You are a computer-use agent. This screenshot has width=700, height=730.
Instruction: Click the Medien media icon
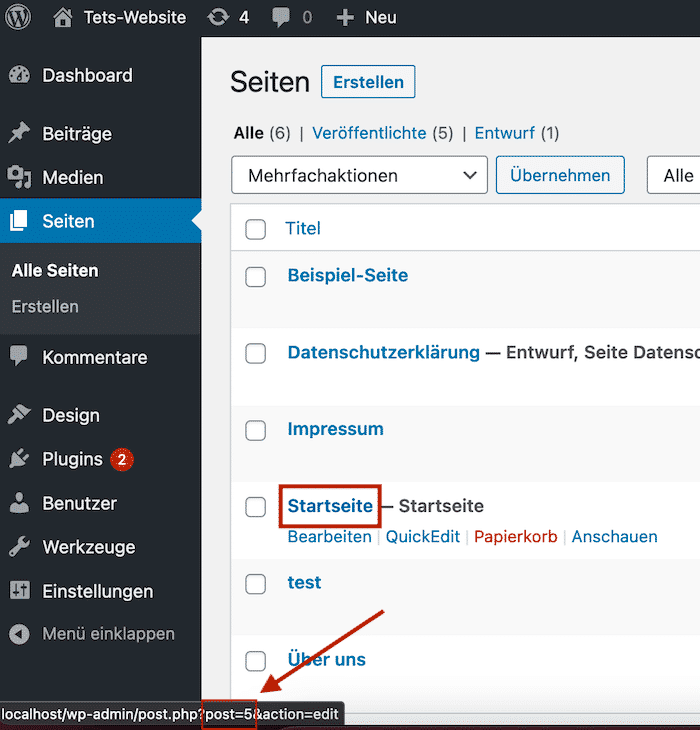click(x=19, y=177)
